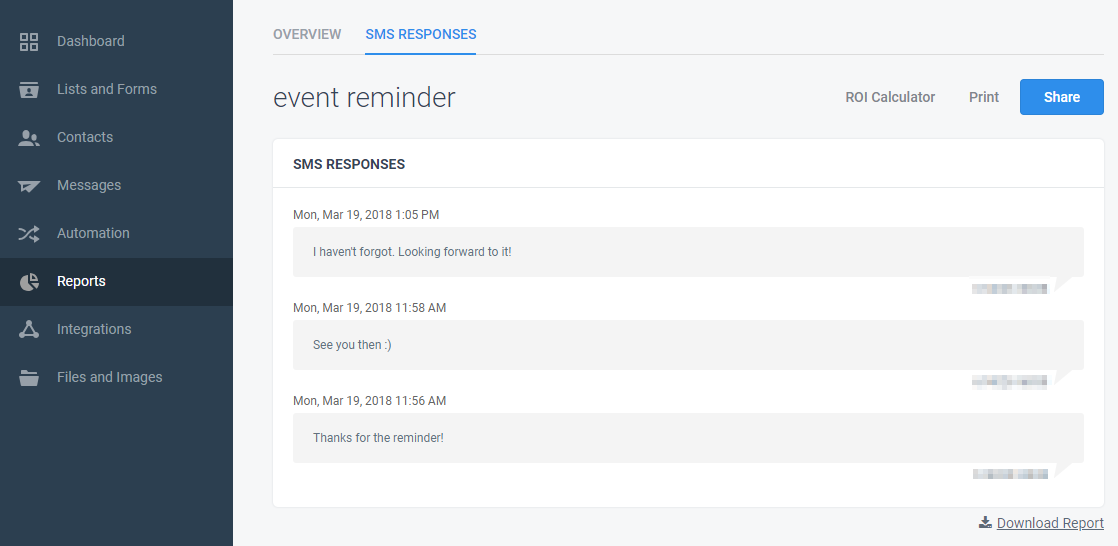1118x546 pixels.
Task: Click the Reports pie chart icon
Action: pos(29,282)
